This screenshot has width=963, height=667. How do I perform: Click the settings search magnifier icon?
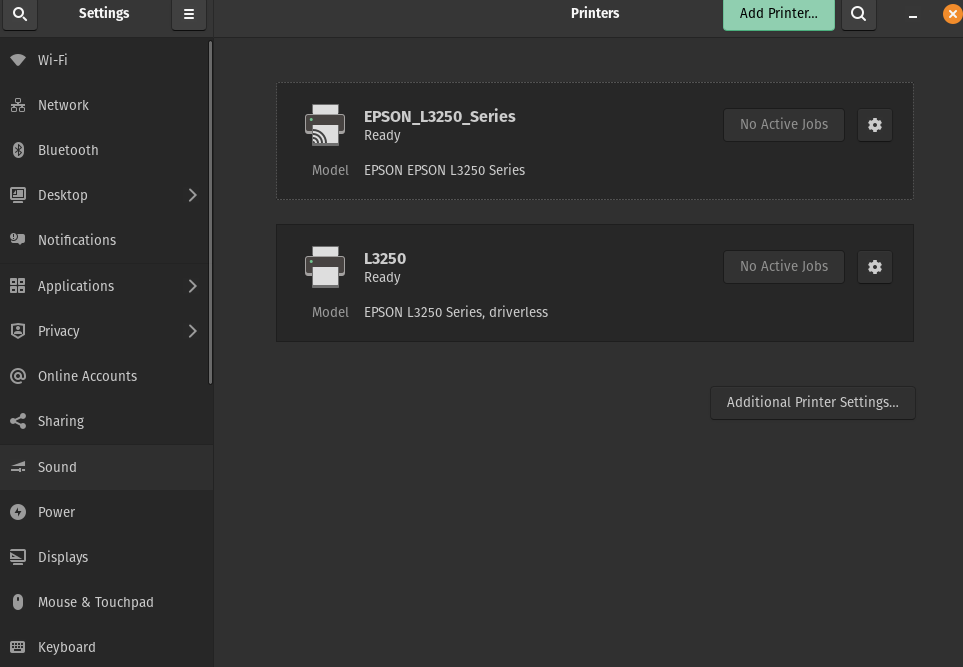point(20,14)
